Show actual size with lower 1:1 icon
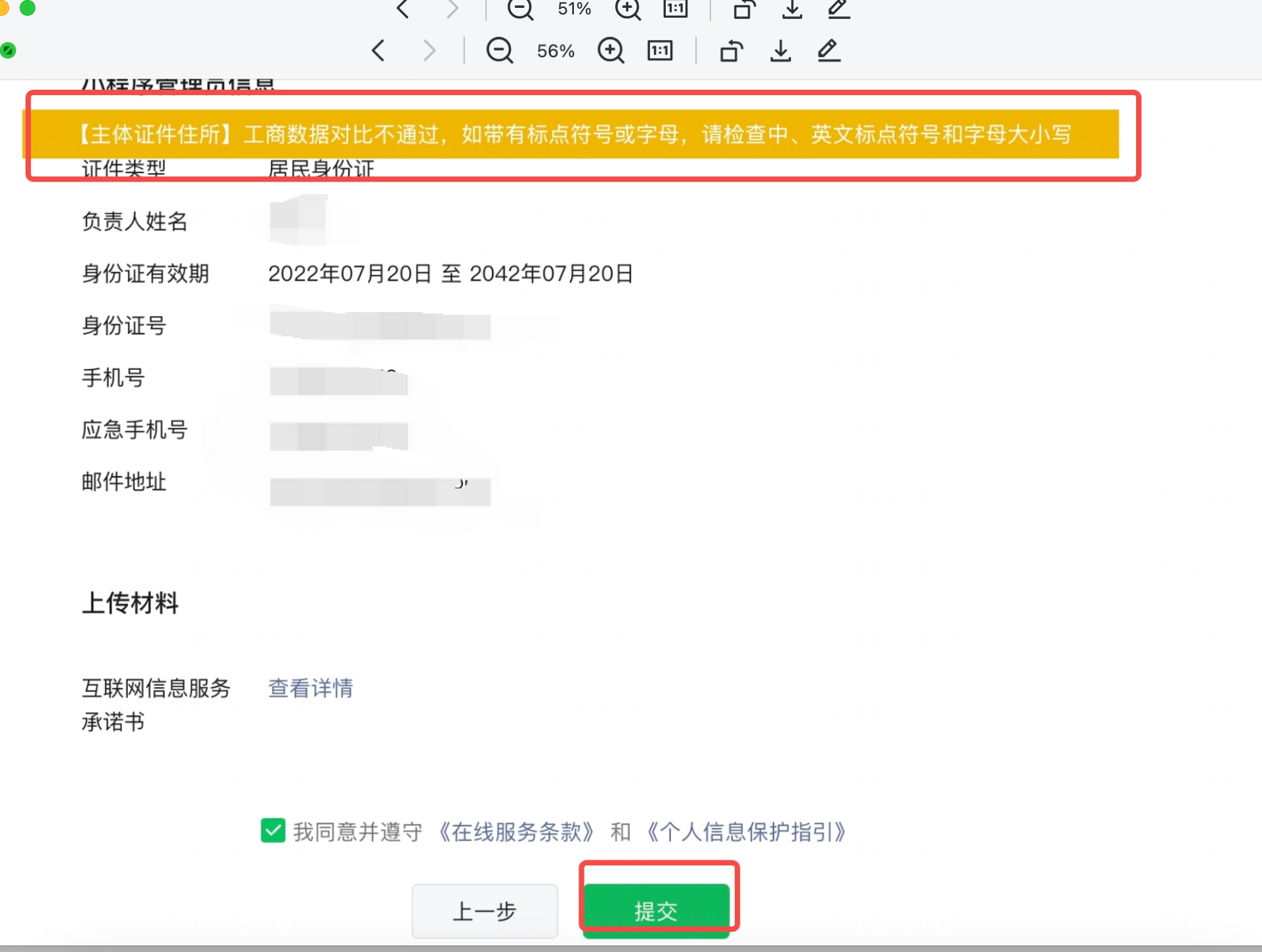This screenshot has height=952, width=1262. point(660,50)
